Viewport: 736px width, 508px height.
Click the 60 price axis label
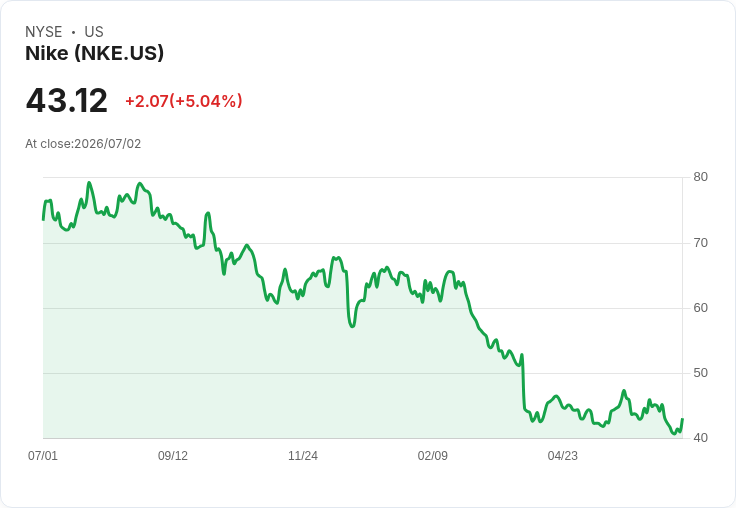[700, 308]
